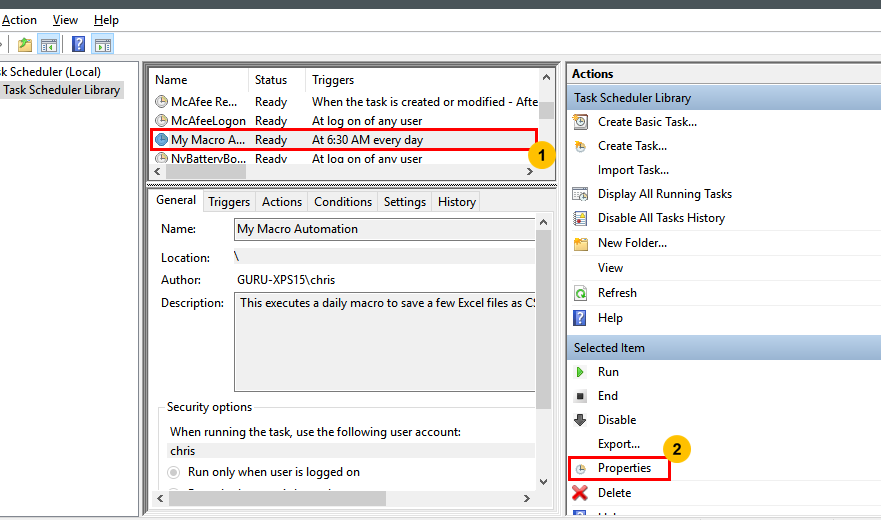881x520 pixels.
Task: Run the selected task
Action: point(608,372)
